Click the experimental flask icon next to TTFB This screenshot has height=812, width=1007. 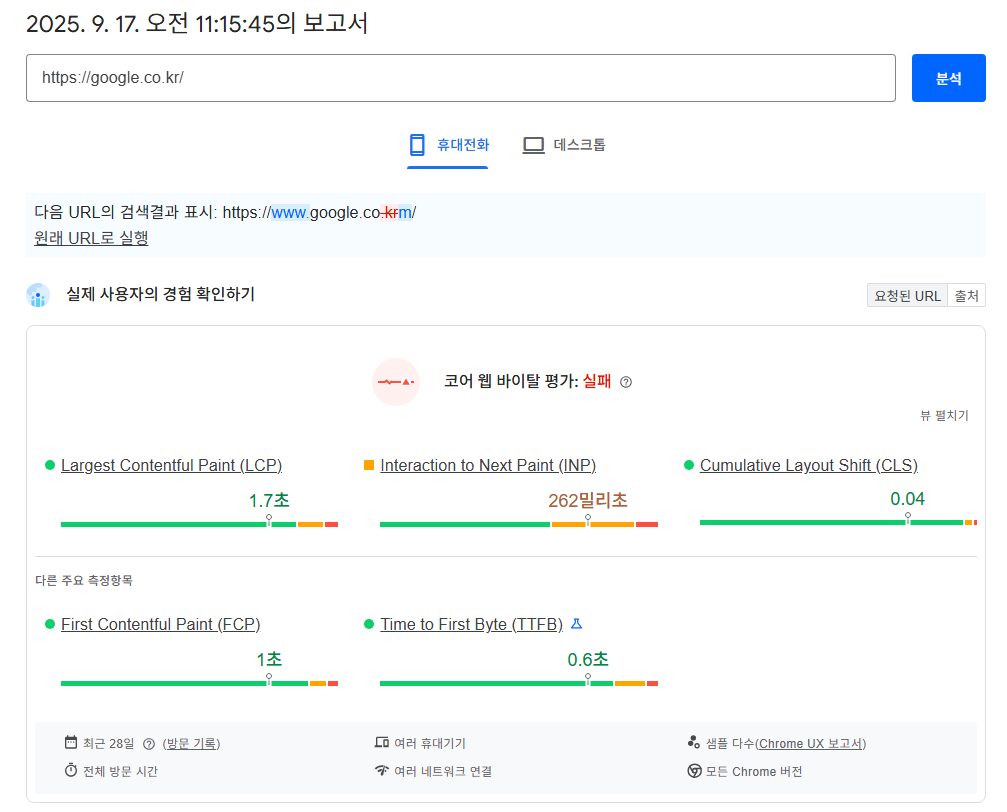tap(576, 624)
